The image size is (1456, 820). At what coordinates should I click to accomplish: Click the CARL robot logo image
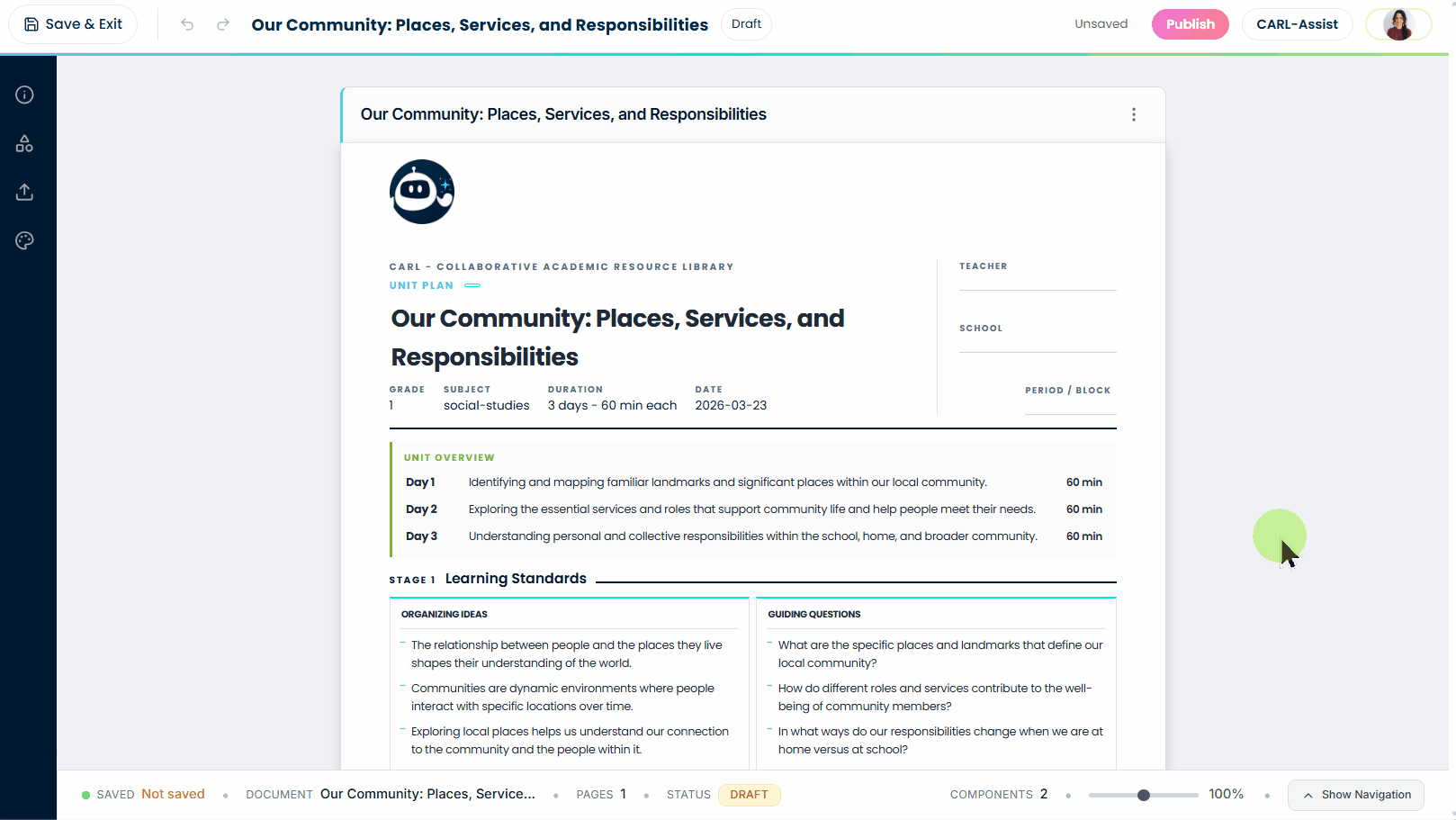pyautogui.click(x=421, y=192)
